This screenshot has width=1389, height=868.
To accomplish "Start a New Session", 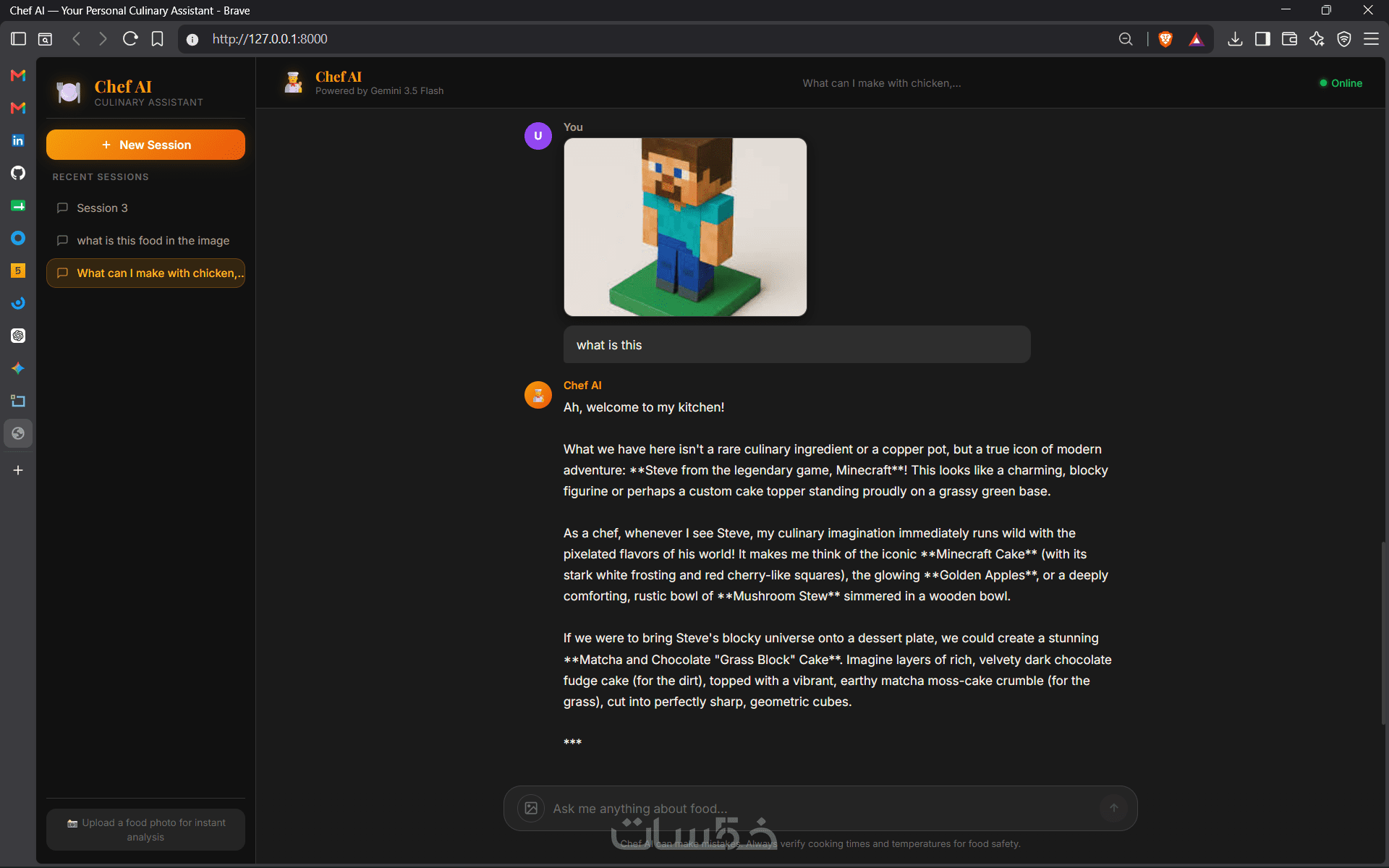I will coord(145,145).
